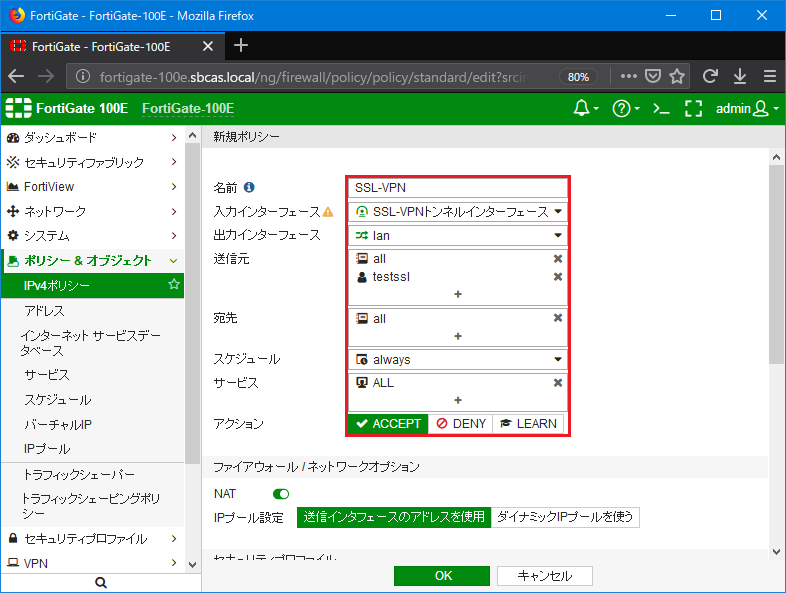Reload the current page
This screenshot has height=593, width=786.
pos(710,77)
